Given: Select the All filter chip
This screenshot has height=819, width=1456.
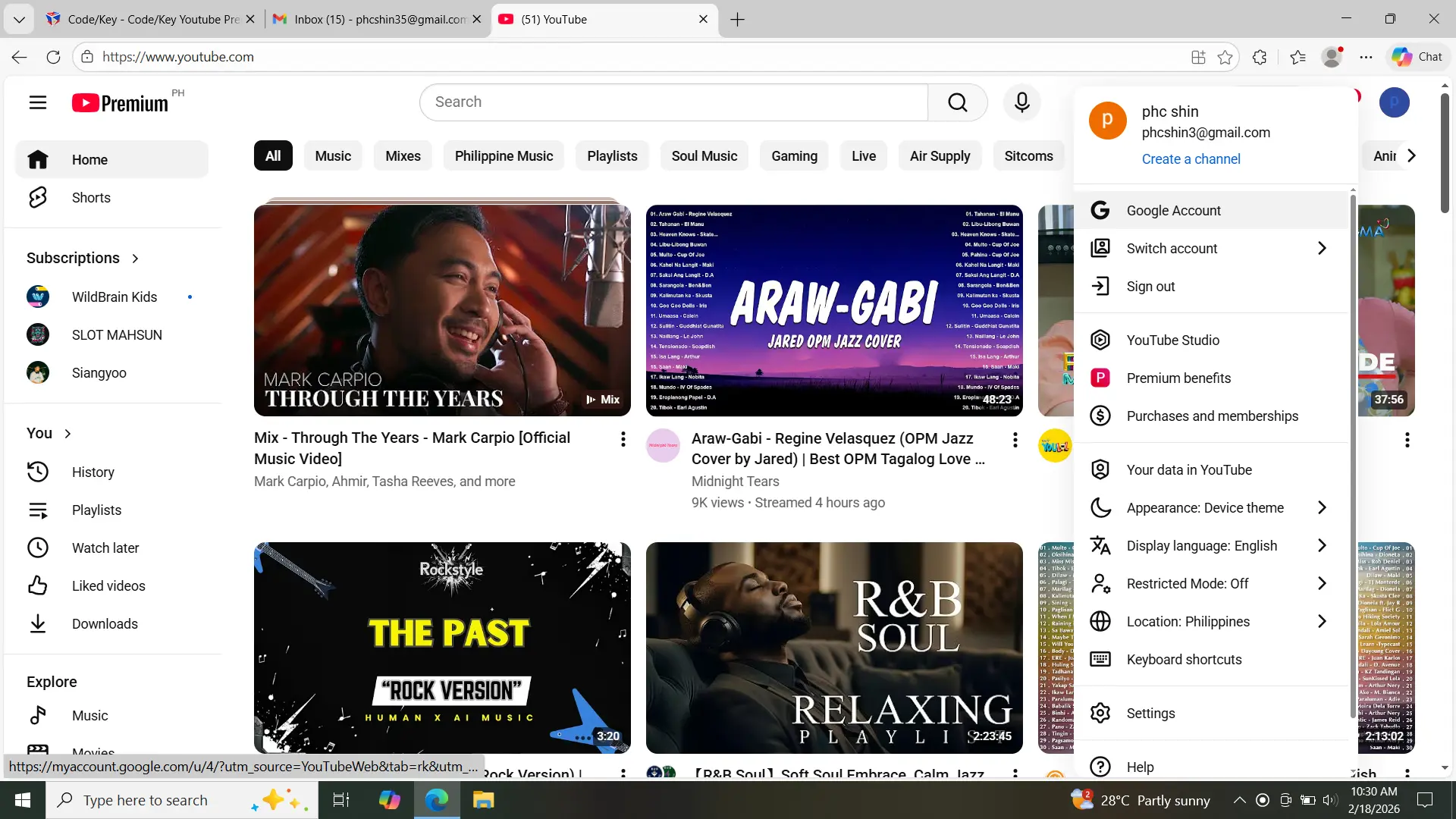Looking at the screenshot, I should point(273,156).
